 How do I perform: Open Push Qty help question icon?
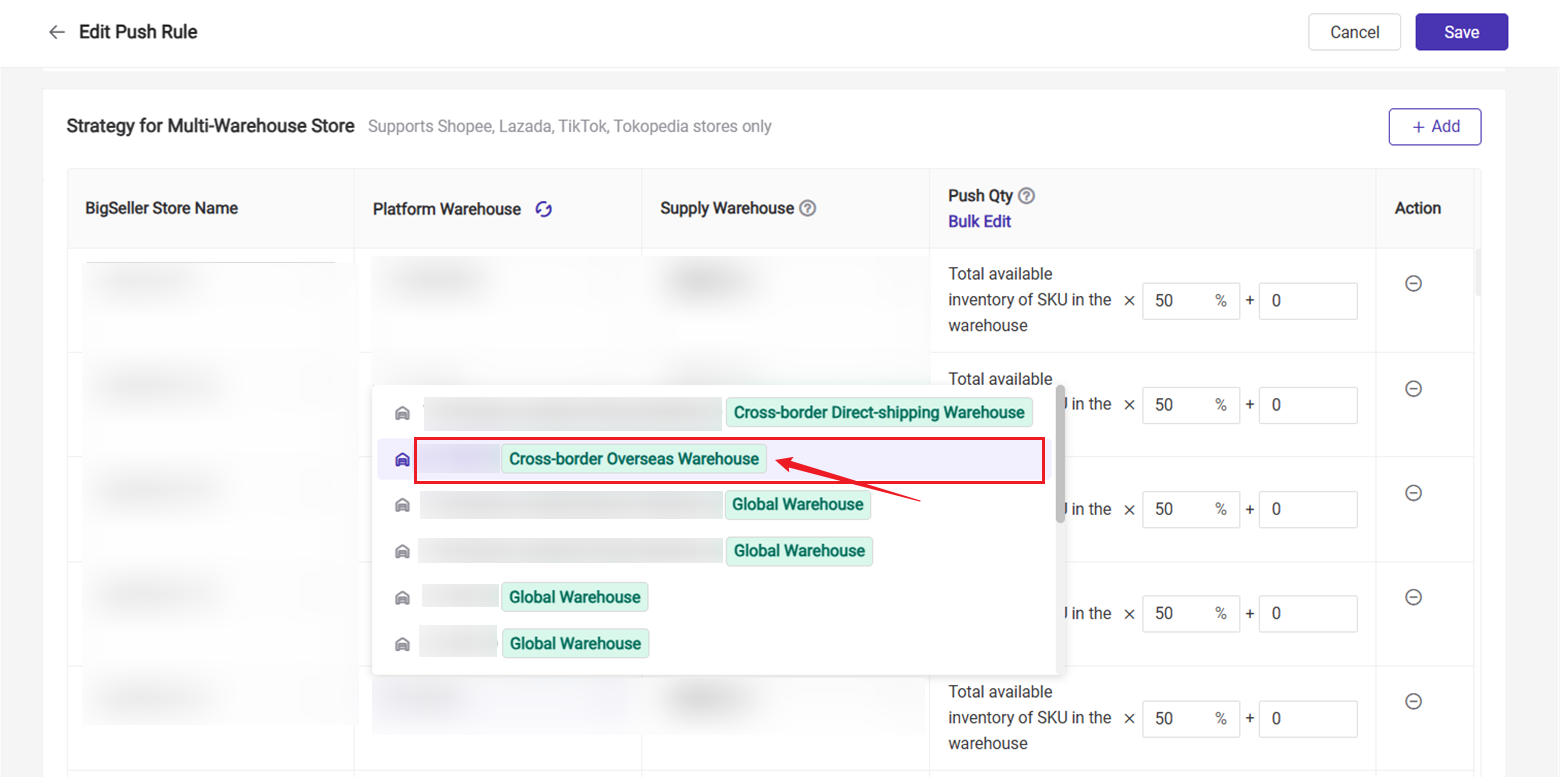coord(1026,196)
